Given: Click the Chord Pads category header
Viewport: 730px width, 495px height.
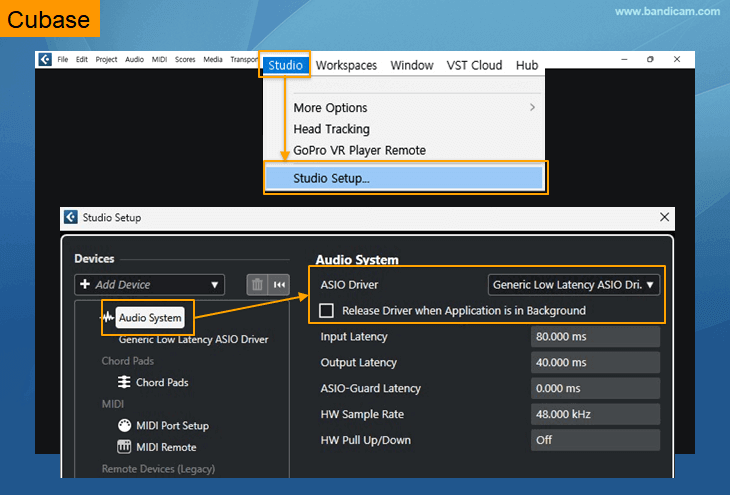Looking at the screenshot, I should [128, 361].
